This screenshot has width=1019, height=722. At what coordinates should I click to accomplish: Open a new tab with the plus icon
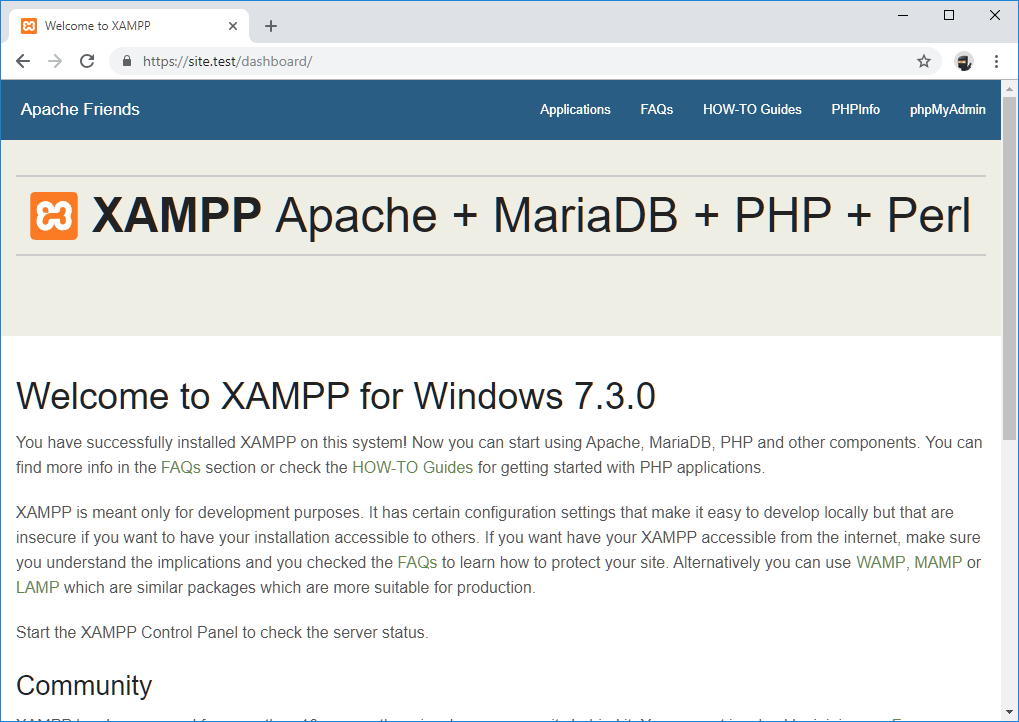[x=270, y=26]
